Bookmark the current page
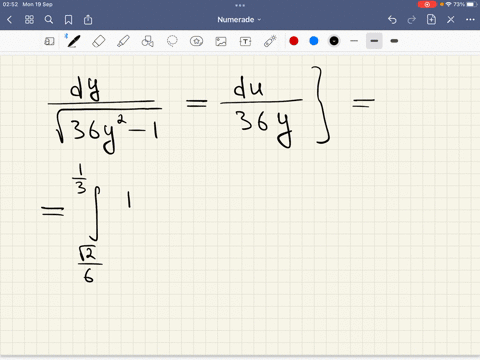The image size is (480, 360). click(x=68, y=20)
